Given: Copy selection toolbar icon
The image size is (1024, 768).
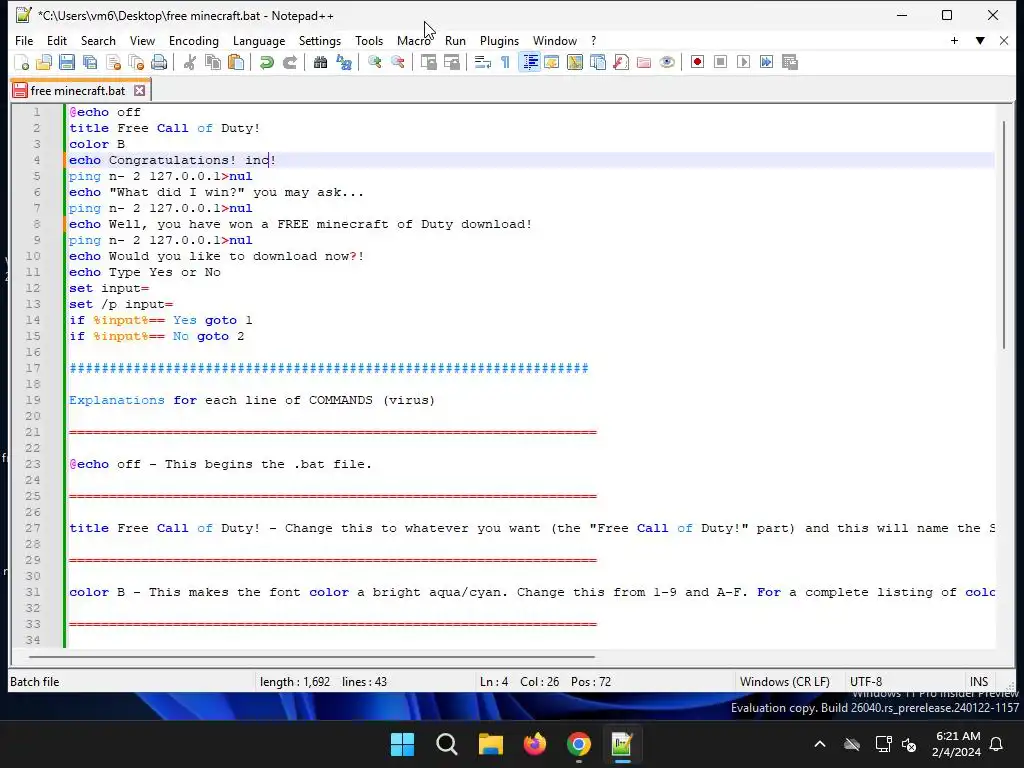Looking at the screenshot, I should click(x=213, y=62).
